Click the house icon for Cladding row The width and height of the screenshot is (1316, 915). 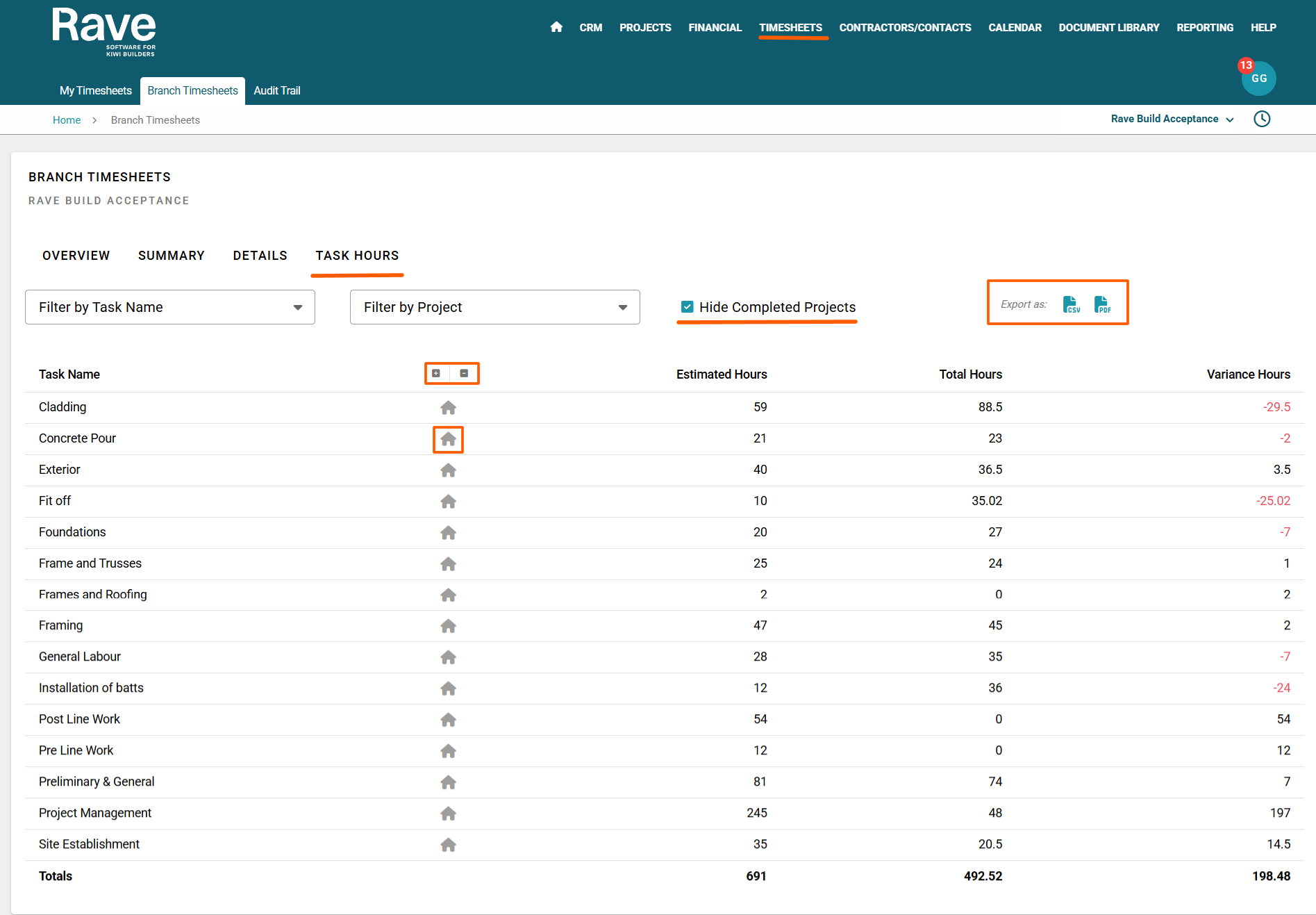point(448,408)
